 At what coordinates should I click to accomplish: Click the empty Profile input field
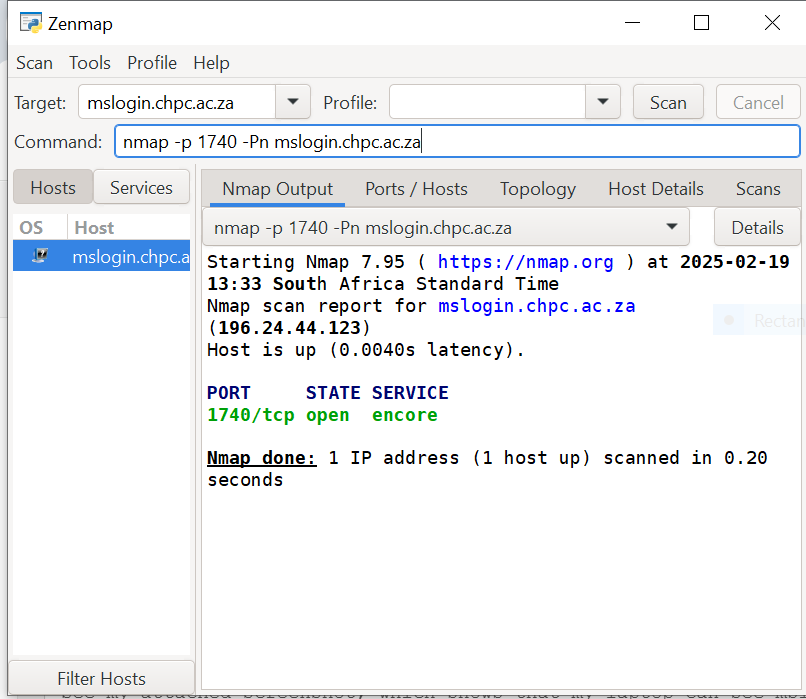point(487,102)
